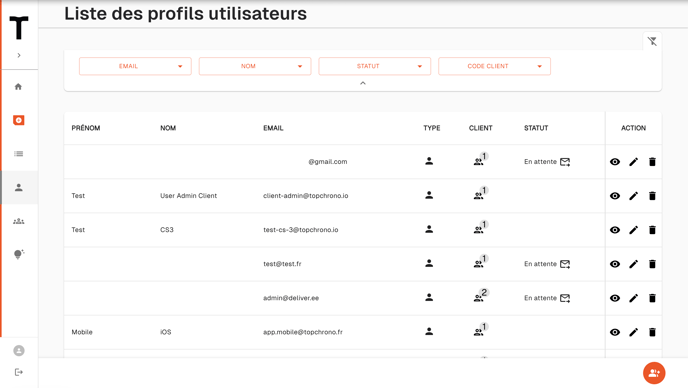Open the EMAIL filter dropdown
Image resolution: width=688 pixels, height=388 pixels.
tap(135, 66)
